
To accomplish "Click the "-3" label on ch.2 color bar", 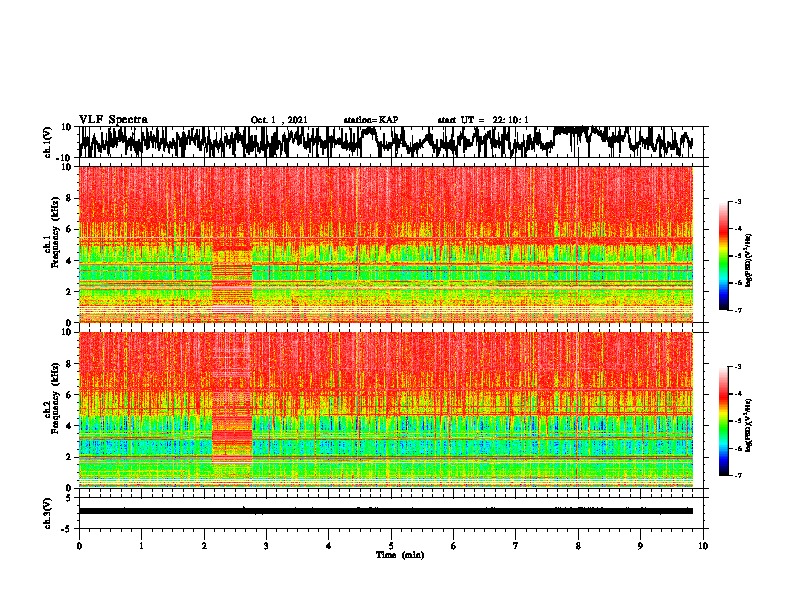I will tap(737, 367).
